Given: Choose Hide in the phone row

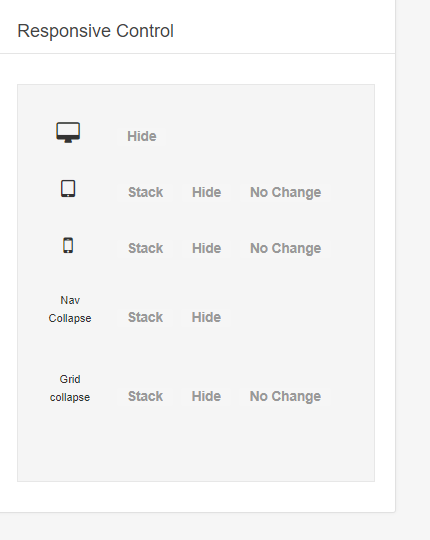Looking at the screenshot, I should 207,248.
